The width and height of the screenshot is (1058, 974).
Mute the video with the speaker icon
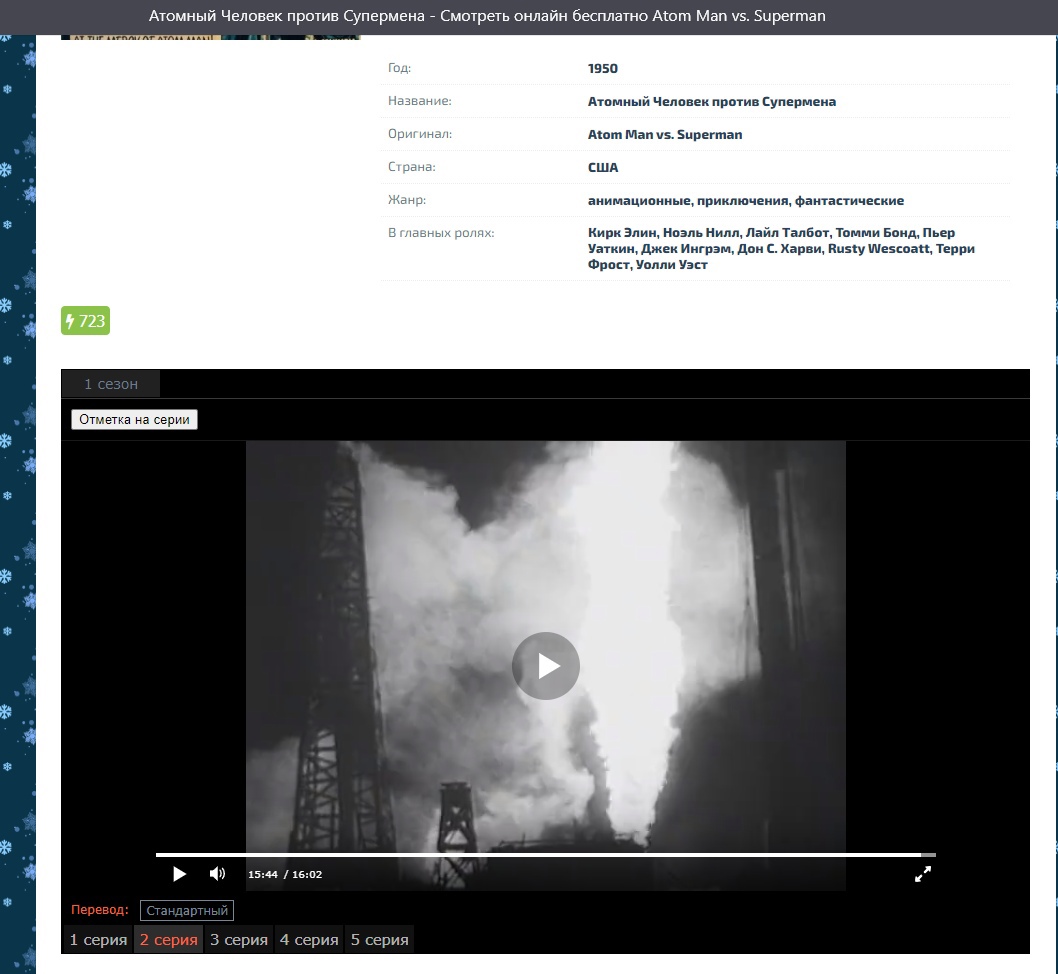coord(217,874)
